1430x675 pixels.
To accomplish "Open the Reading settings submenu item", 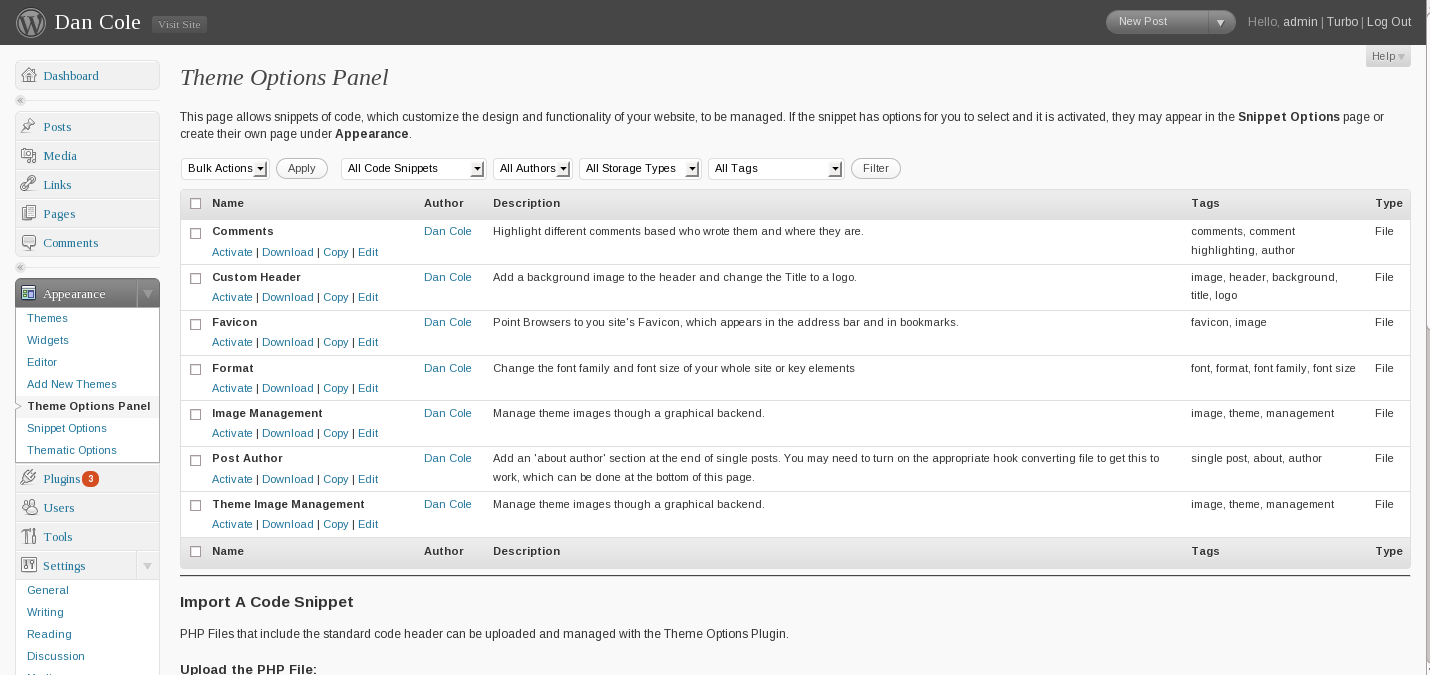I will coord(49,634).
